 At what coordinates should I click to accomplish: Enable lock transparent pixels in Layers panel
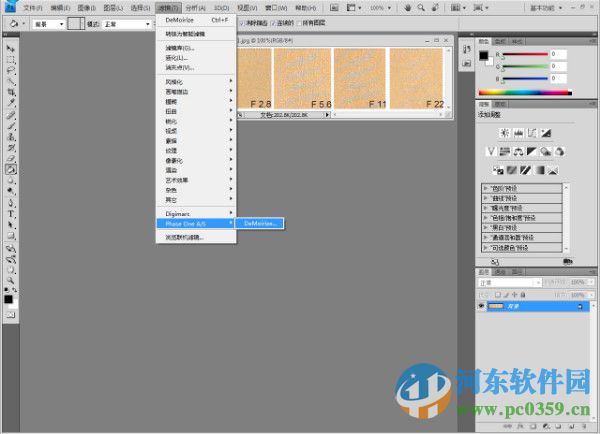point(497,295)
